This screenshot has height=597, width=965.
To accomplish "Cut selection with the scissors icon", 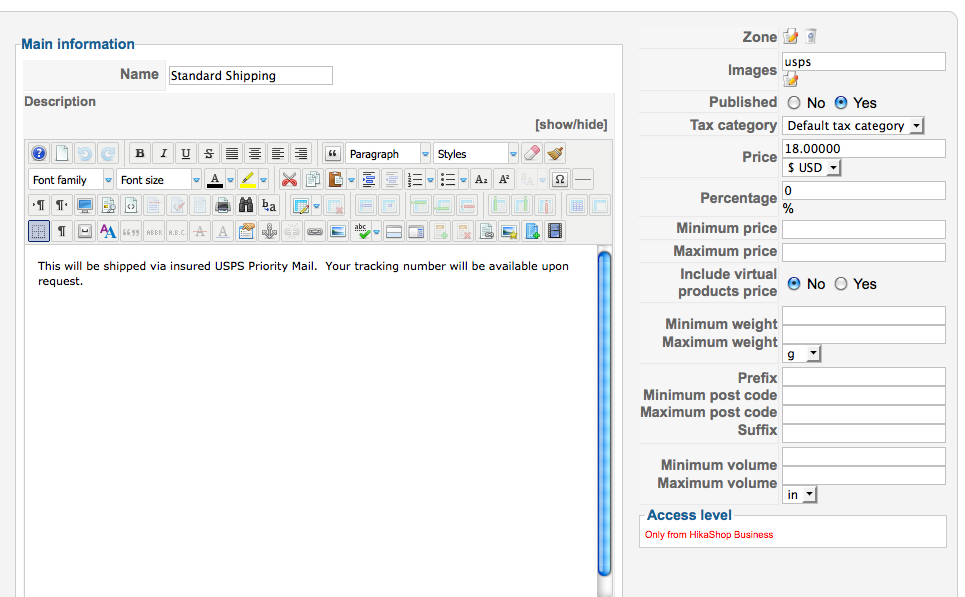I will pyautogui.click(x=289, y=180).
